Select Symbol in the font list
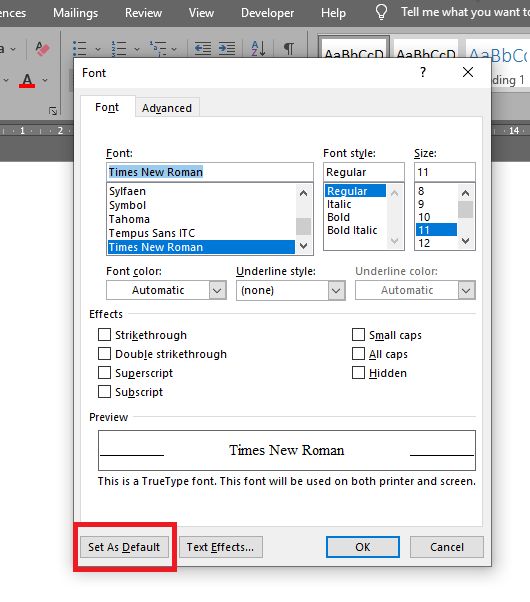 201,205
